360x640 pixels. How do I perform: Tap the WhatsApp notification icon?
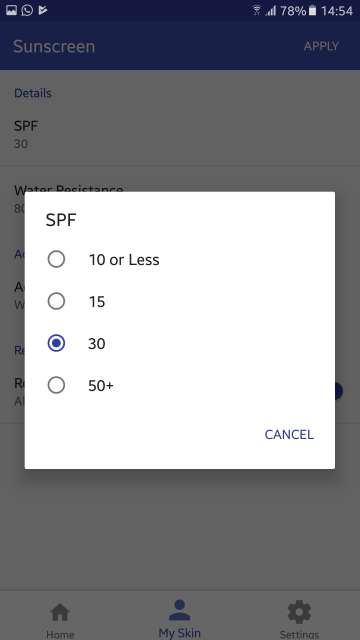pos(27,11)
